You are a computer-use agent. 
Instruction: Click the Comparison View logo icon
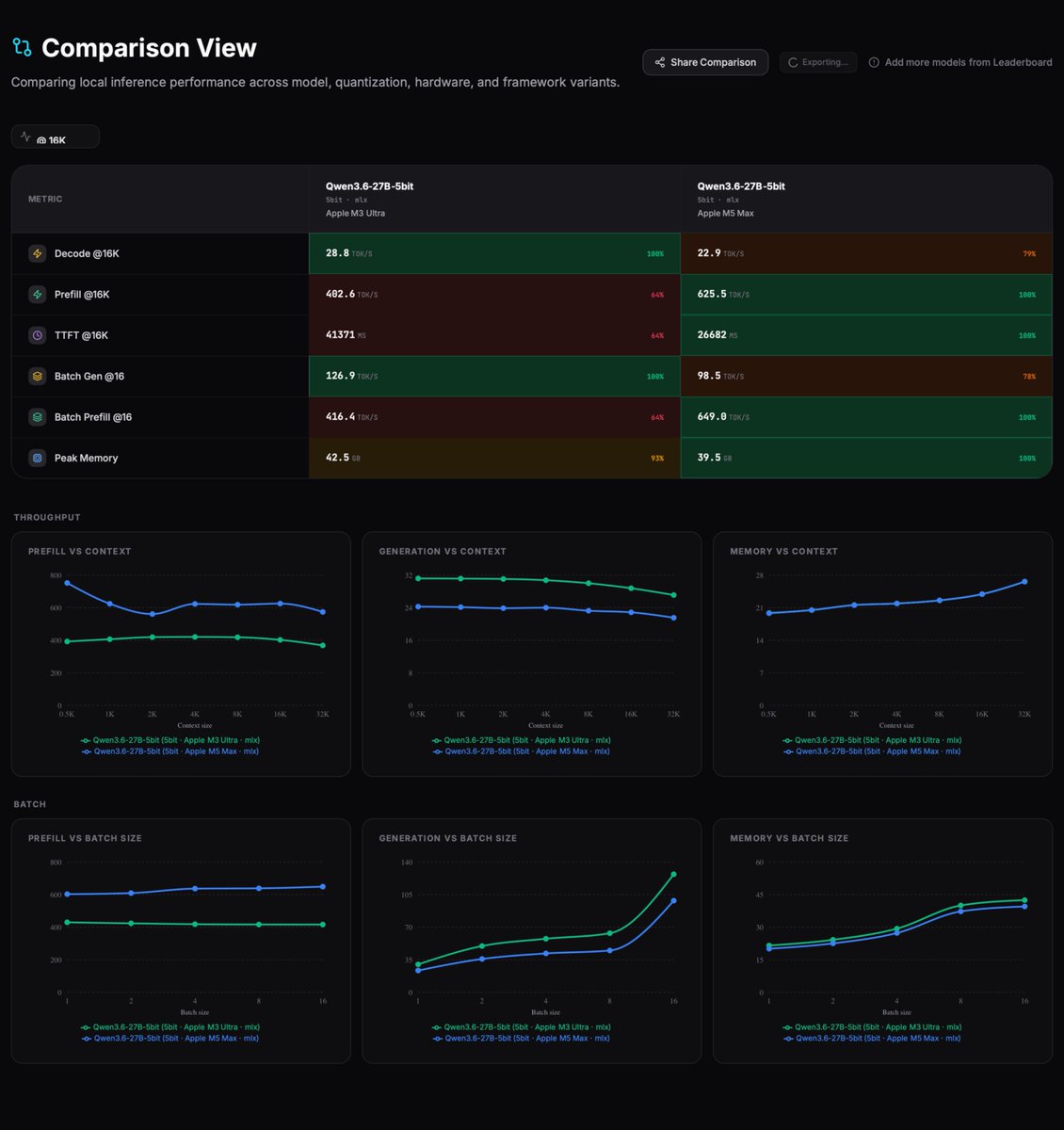pos(22,47)
